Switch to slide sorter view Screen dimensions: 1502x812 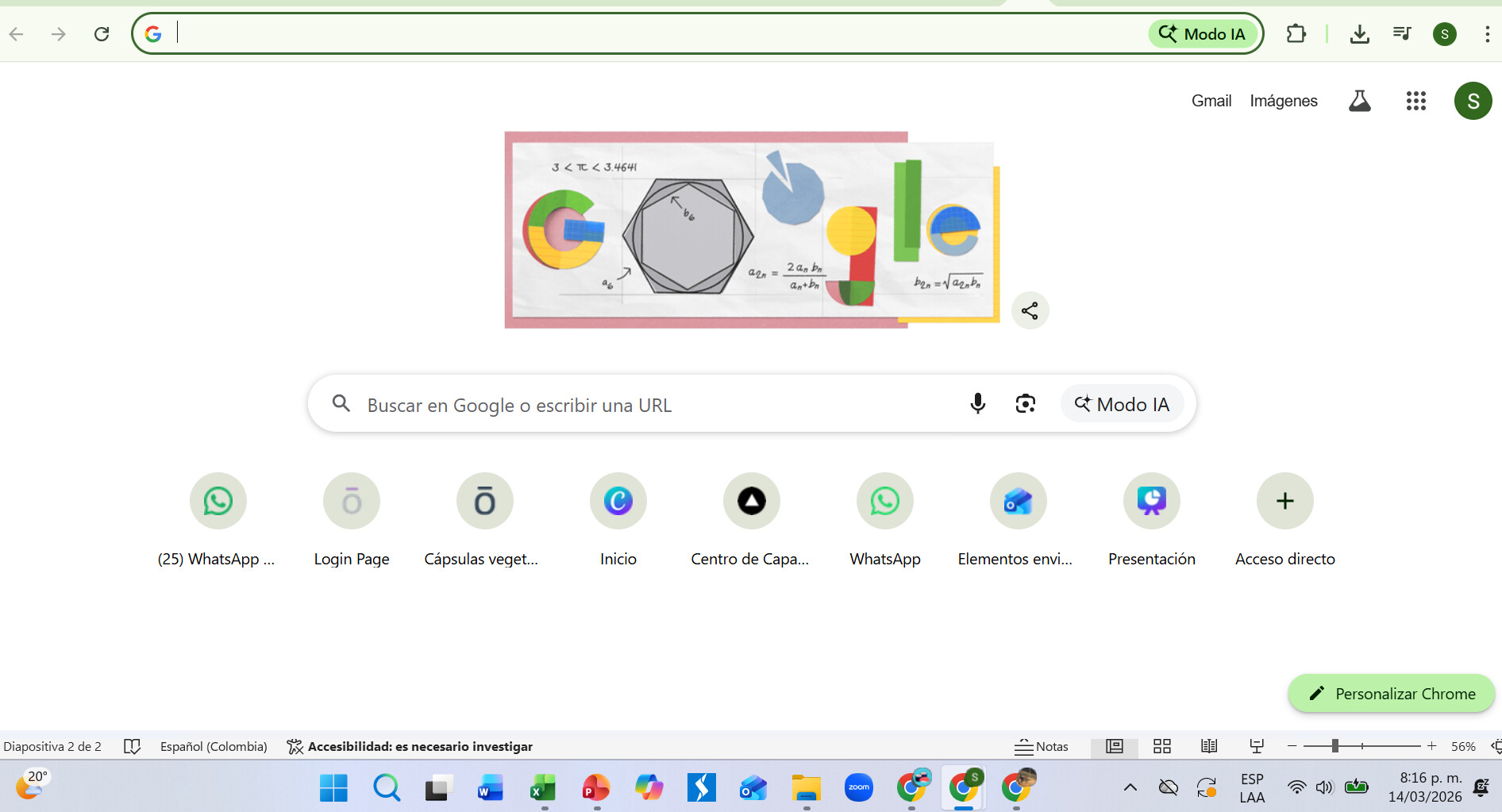(1162, 746)
